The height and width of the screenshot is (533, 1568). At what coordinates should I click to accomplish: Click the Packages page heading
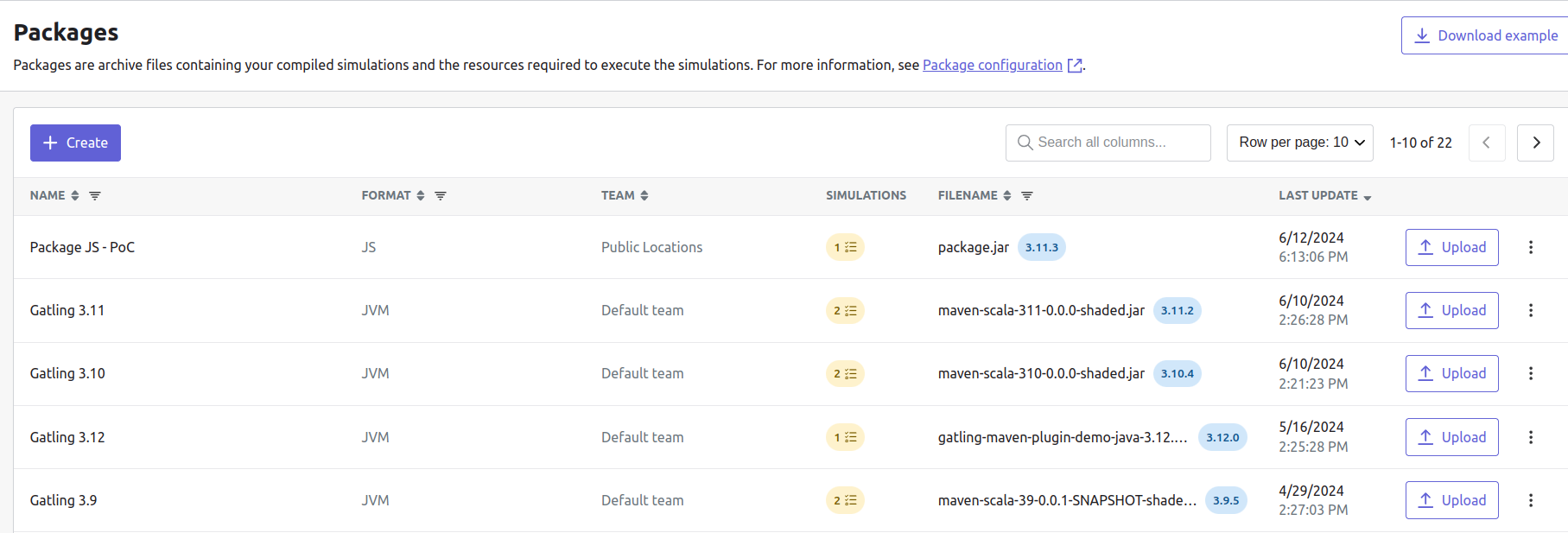coord(66,32)
